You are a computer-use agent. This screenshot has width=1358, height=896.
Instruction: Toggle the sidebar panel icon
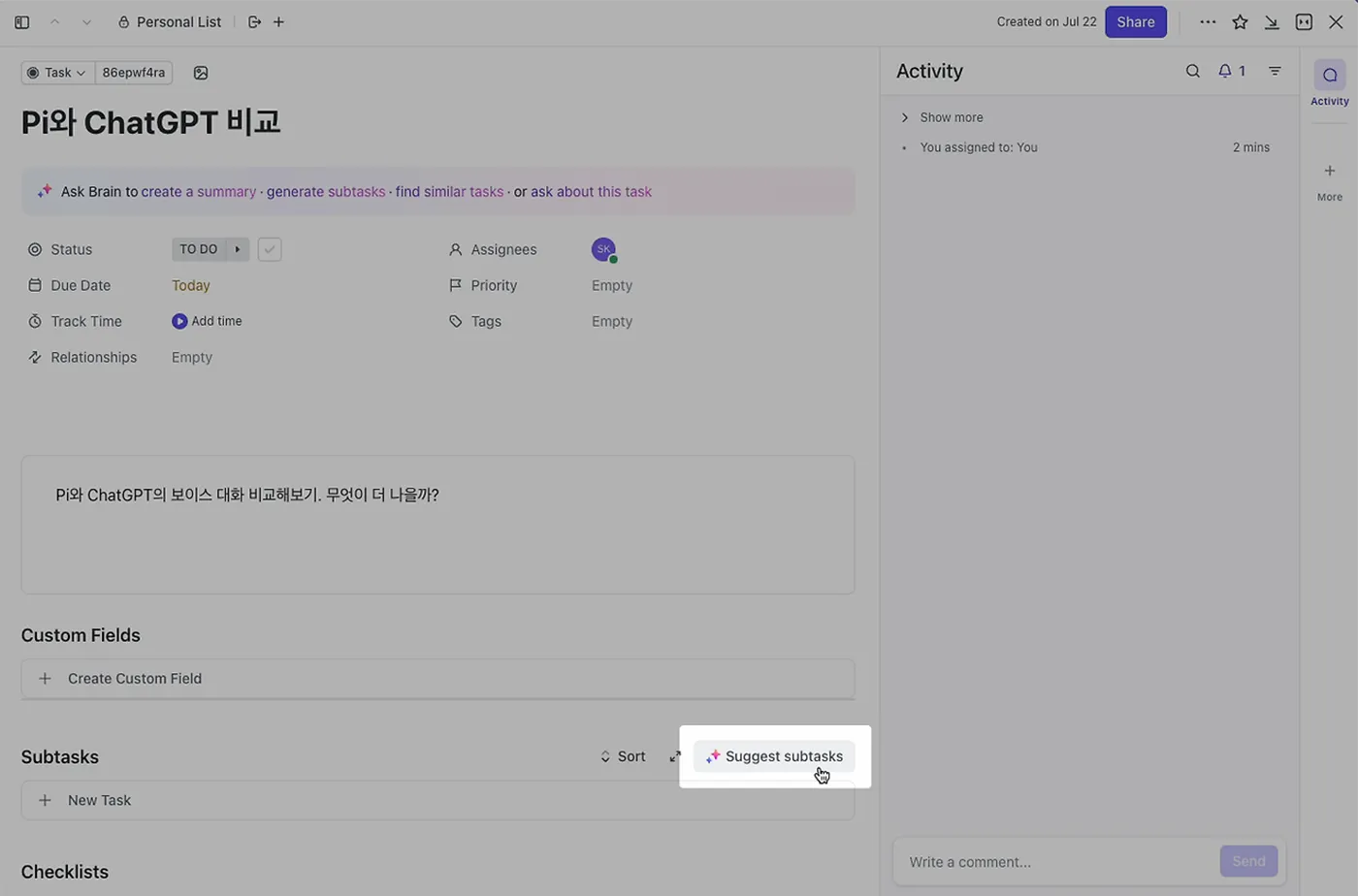pyautogui.click(x=21, y=21)
